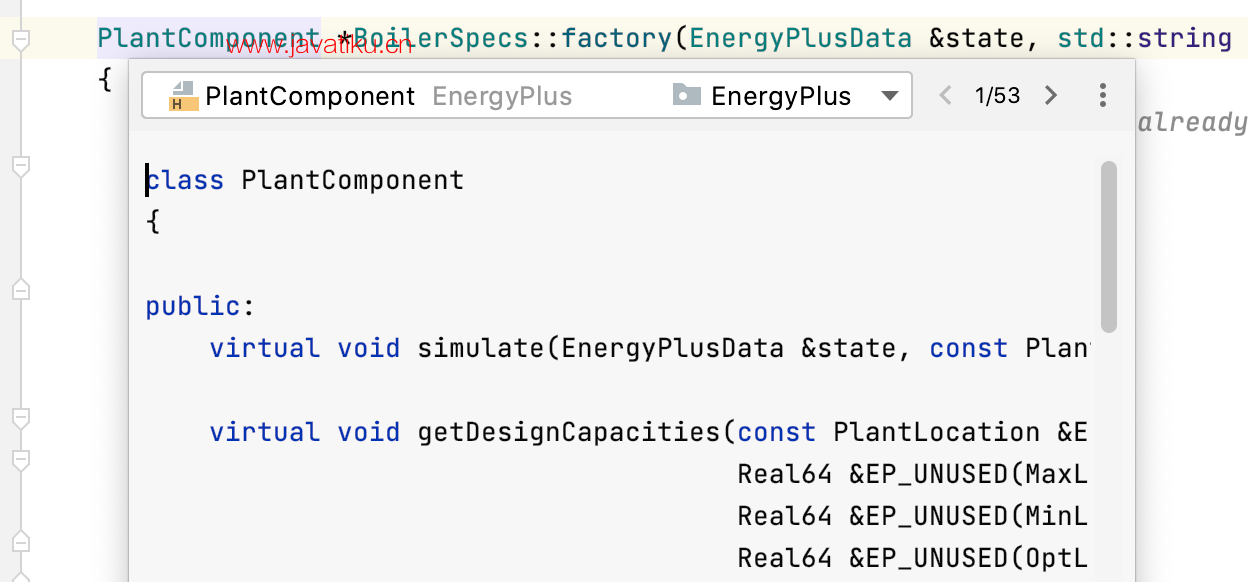Collapse the fold marker on the factory function line

[x=20, y=40]
